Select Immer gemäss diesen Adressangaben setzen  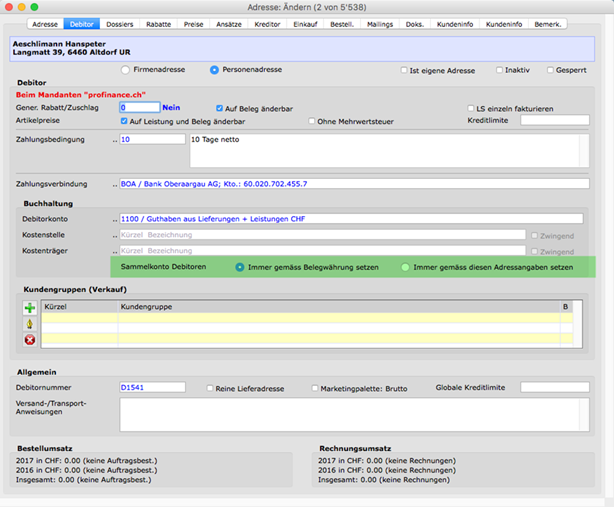[x=405, y=267]
